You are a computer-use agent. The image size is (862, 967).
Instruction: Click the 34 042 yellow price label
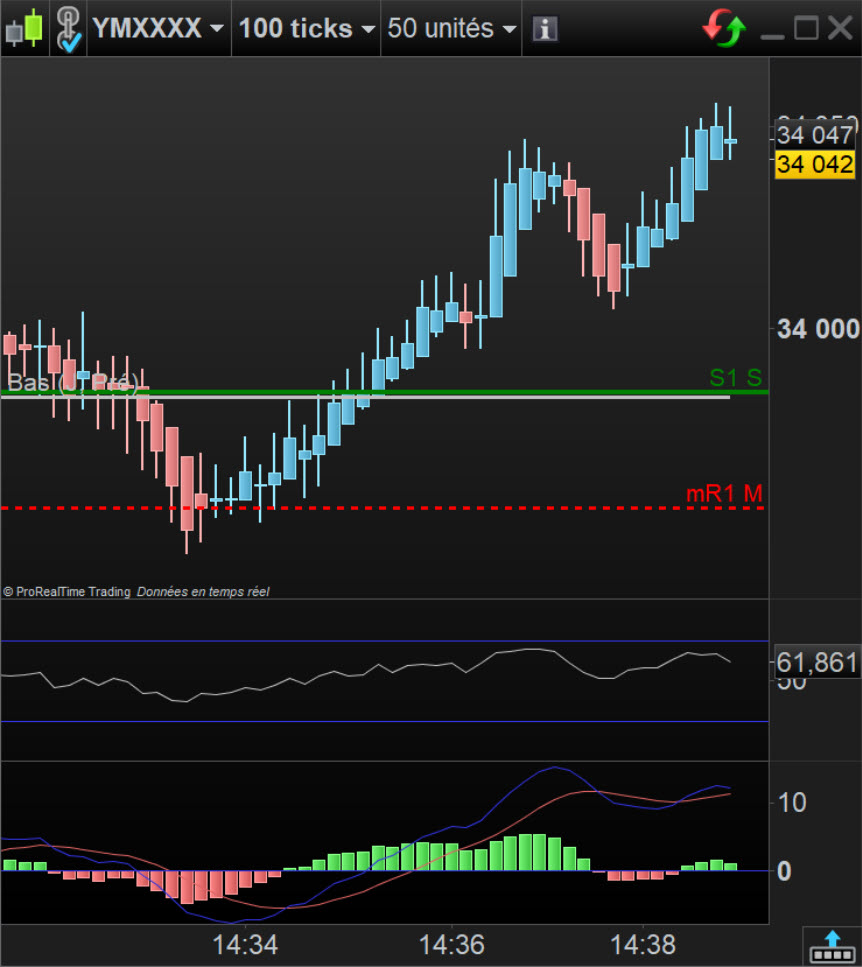(815, 165)
